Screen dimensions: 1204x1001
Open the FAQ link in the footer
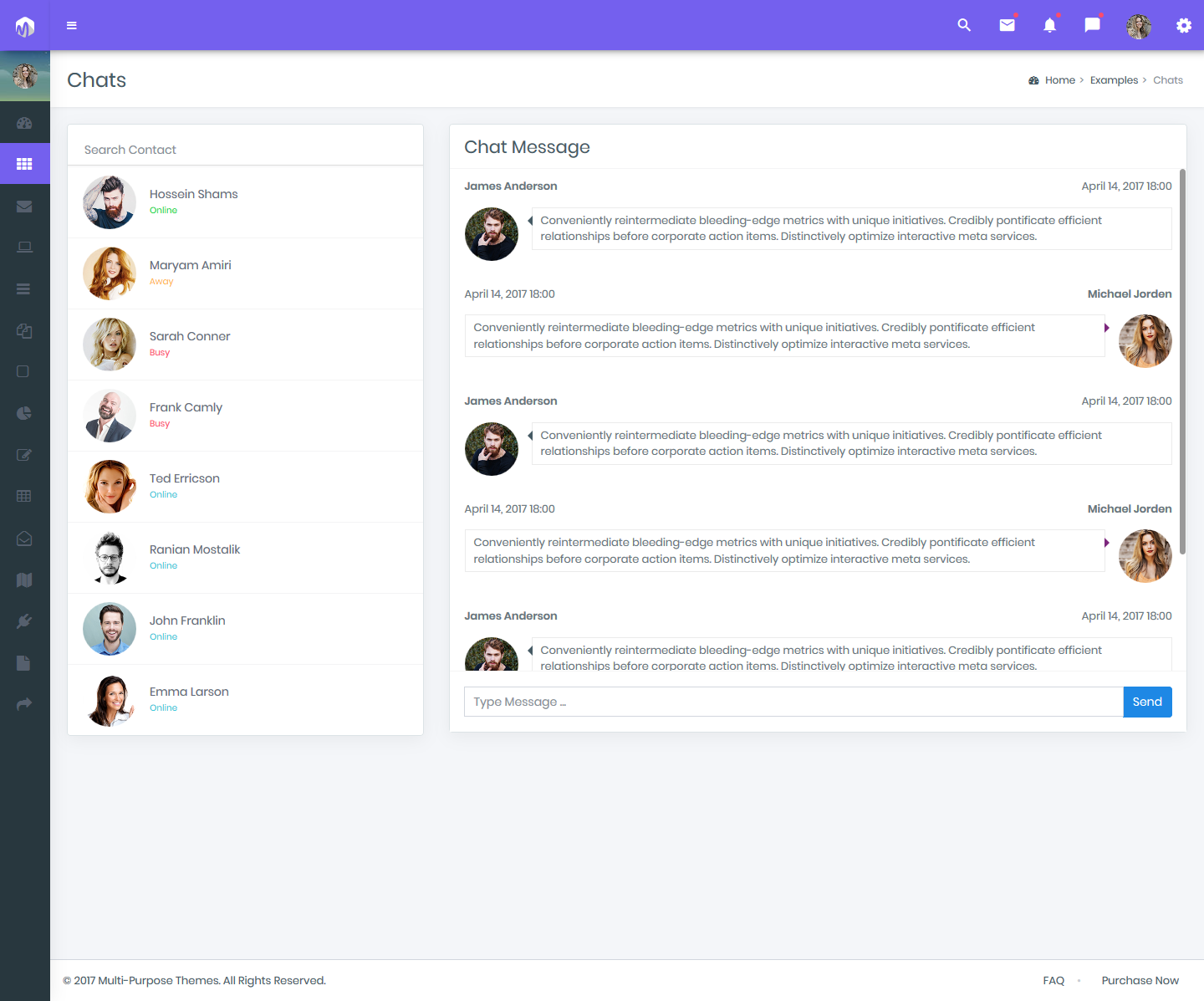click(x=1053, y=979)
